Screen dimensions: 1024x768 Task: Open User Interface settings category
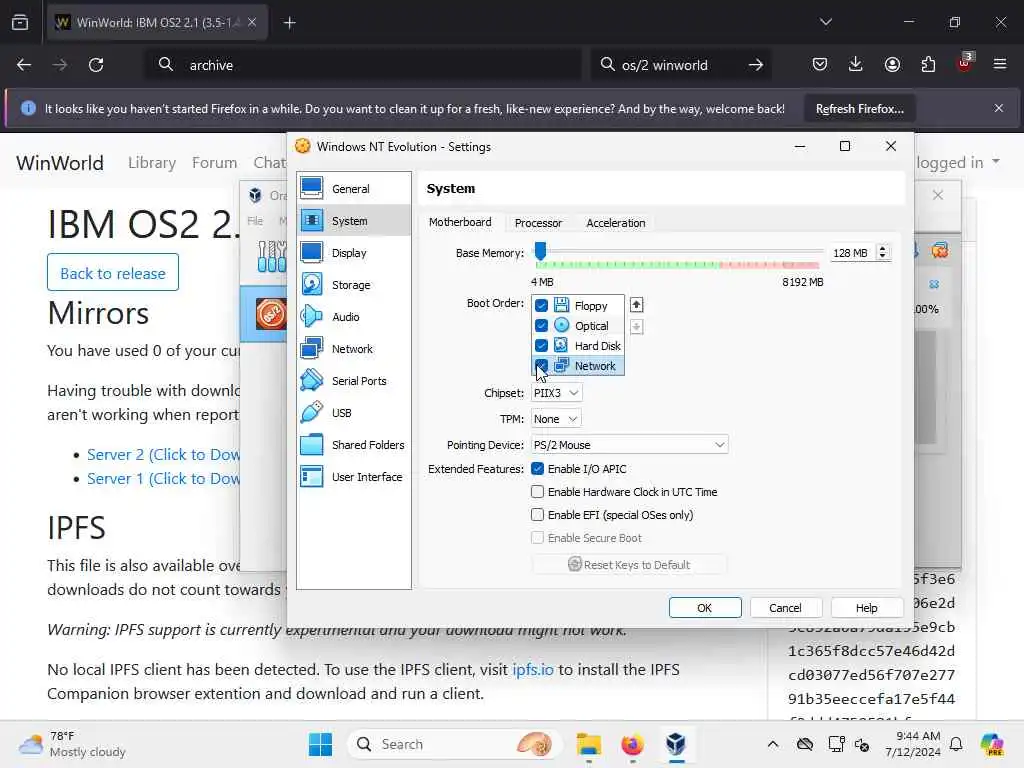(x=354, y=477)
